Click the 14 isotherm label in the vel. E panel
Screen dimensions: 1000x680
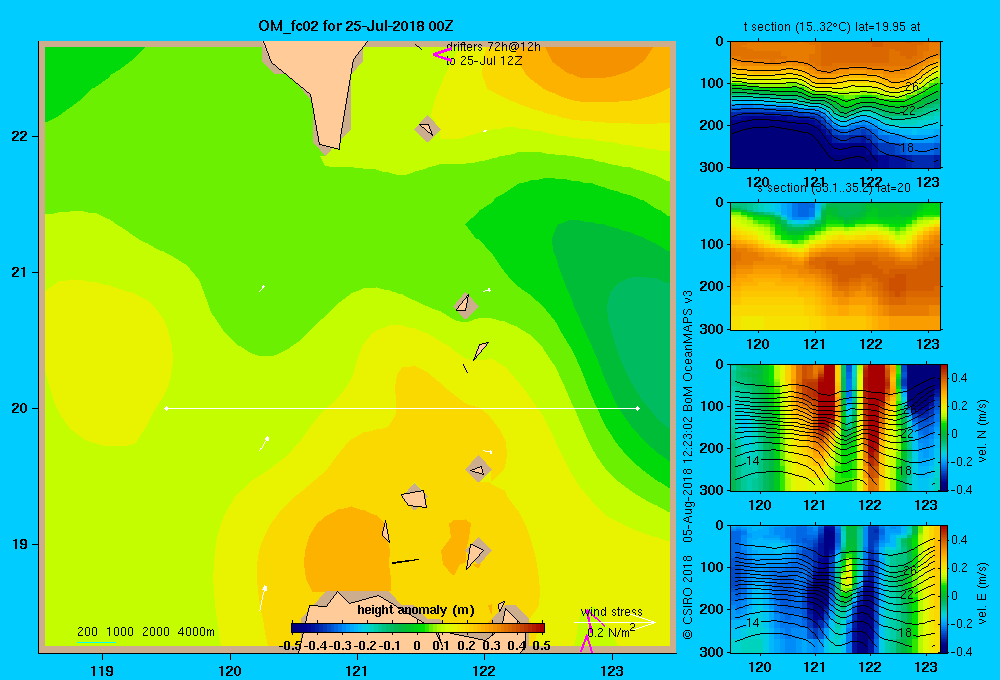pyautogui.click(x=753, y=622)
